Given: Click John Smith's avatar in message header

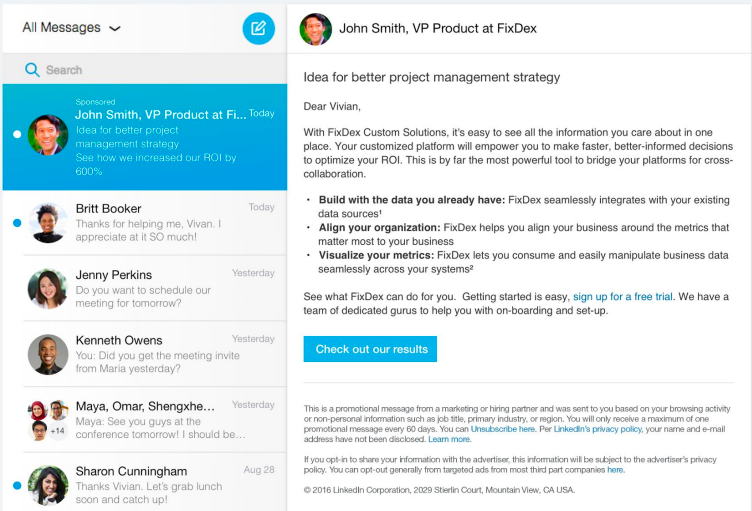Looking at the screenshot, I should pyautogui.click(x=316, y=29).
